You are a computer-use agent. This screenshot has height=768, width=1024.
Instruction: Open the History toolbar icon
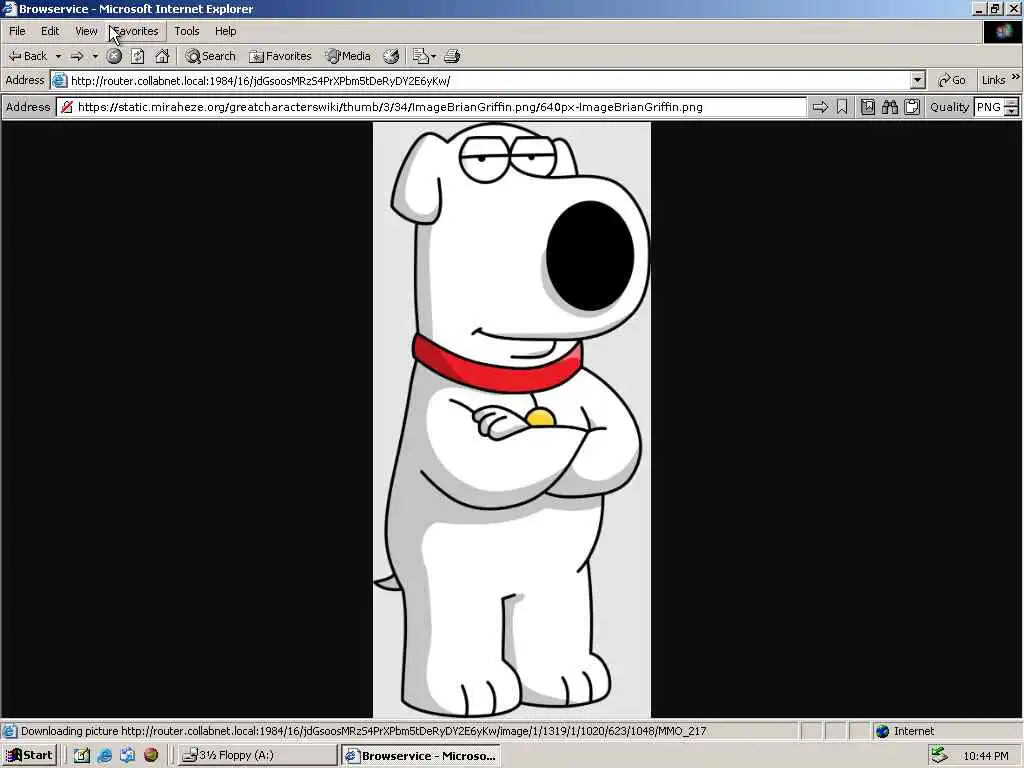tap(391, 56)
